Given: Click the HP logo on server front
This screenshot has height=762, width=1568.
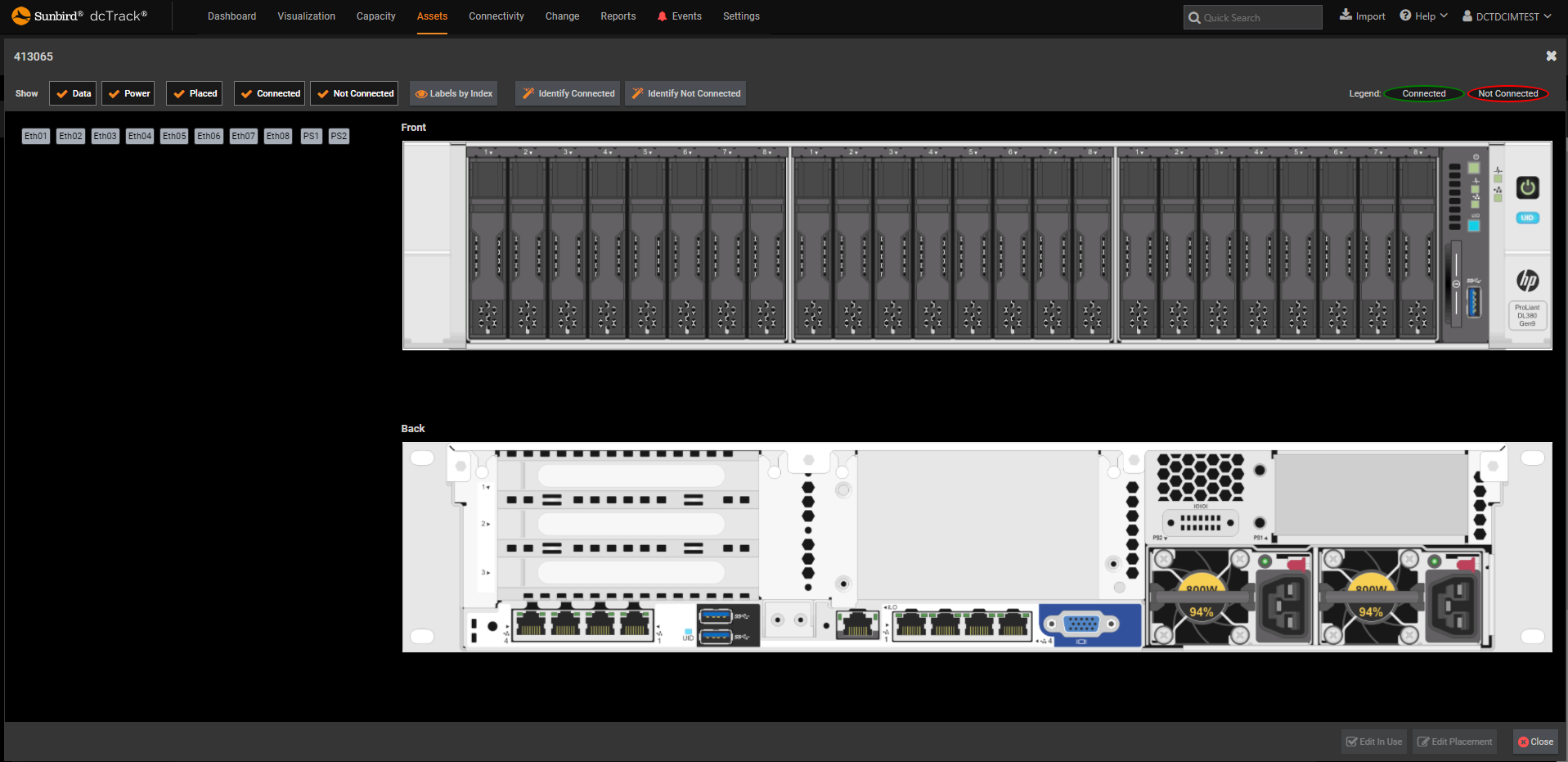Looking at the screenshot, I should point(1527,281).
